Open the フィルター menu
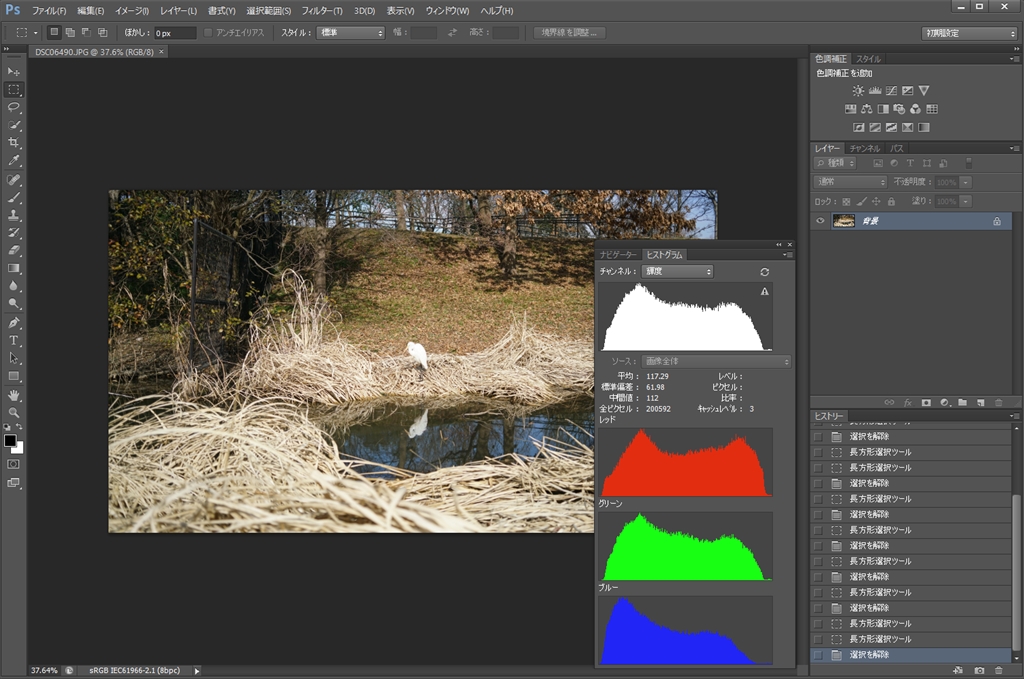The image size is (1024, 679). point(322,10)
